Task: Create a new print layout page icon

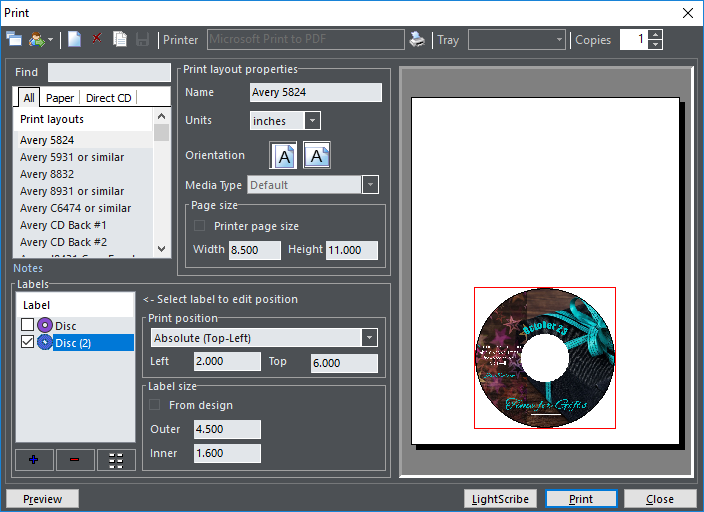Action: point(75,39)
